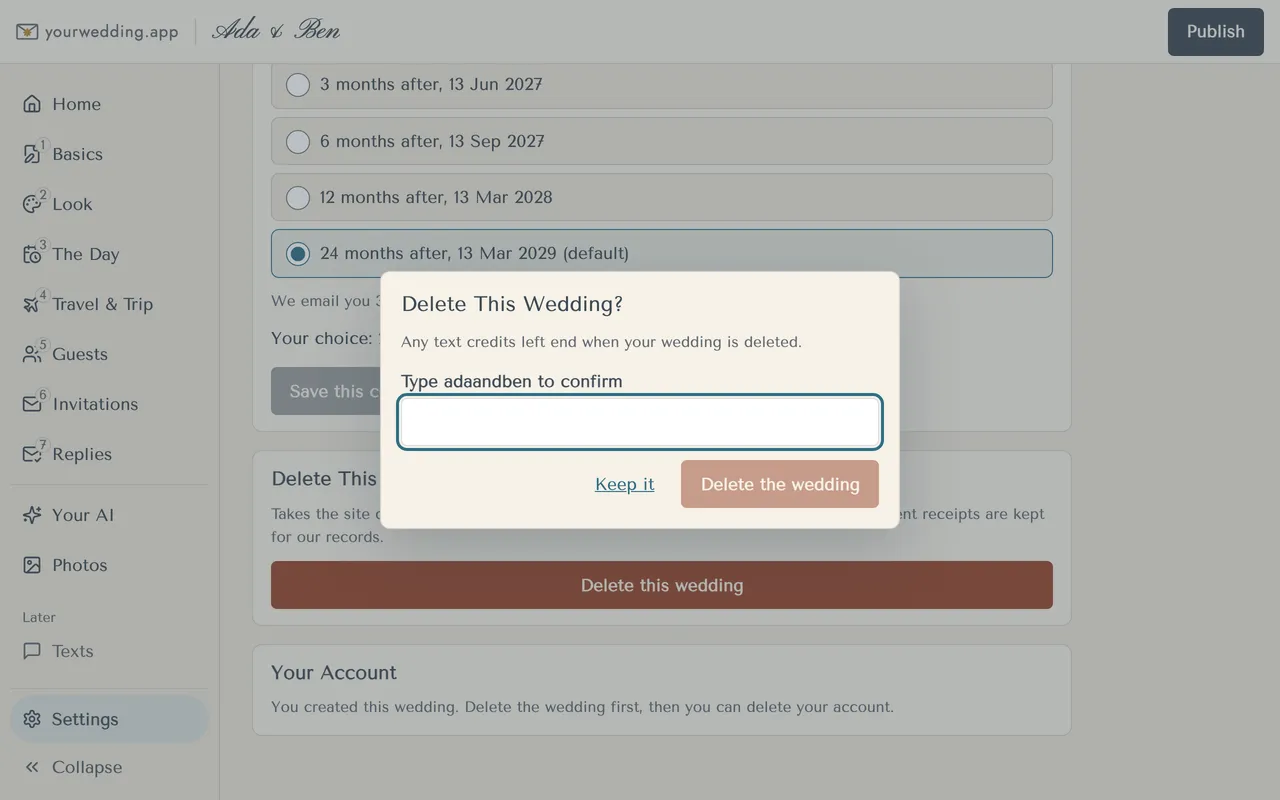The height and width of the screenshot is (800, 1280).
Task: Click the Publish button
Action: [1216, 32]
